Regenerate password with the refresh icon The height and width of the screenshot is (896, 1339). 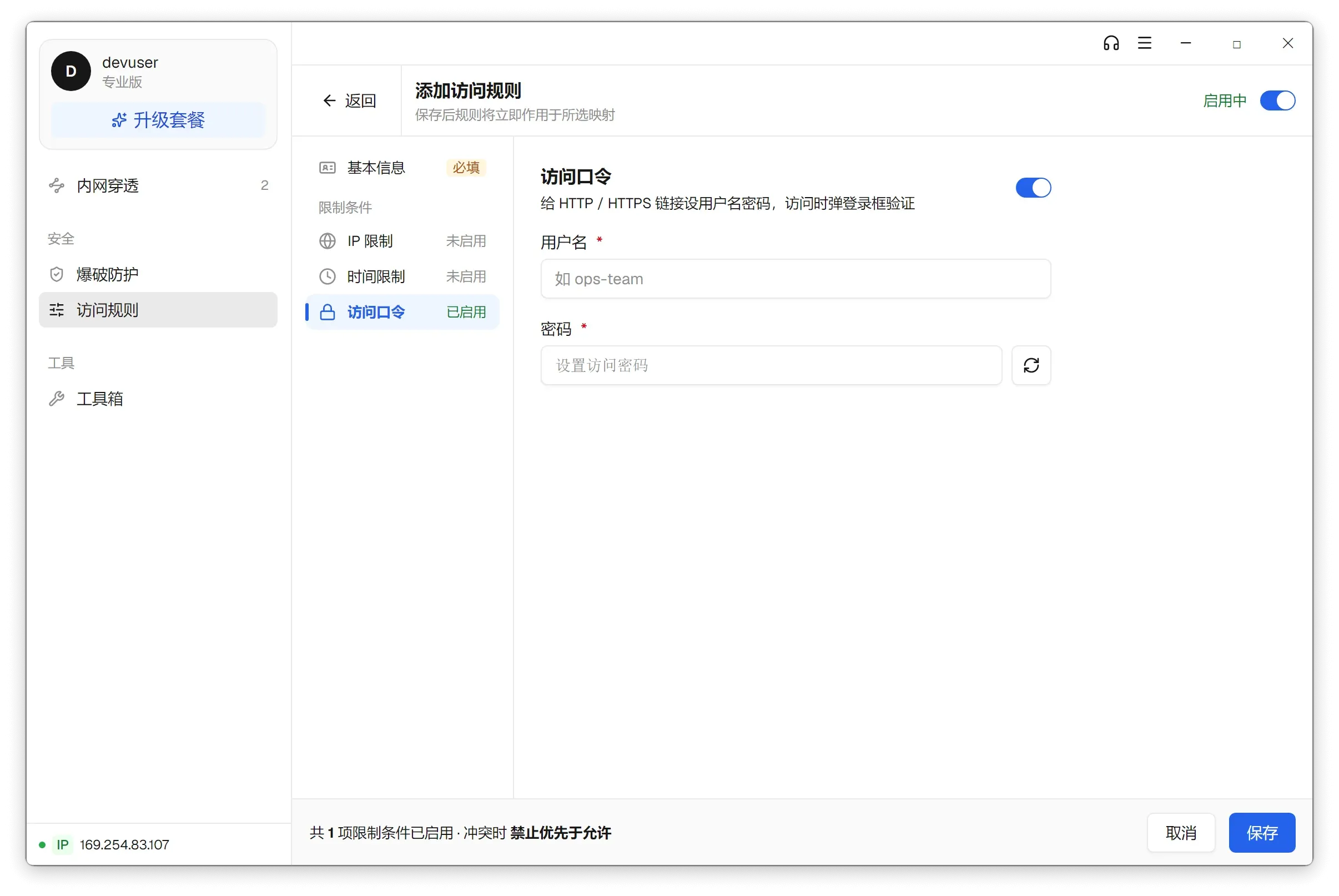[1030, 365]
